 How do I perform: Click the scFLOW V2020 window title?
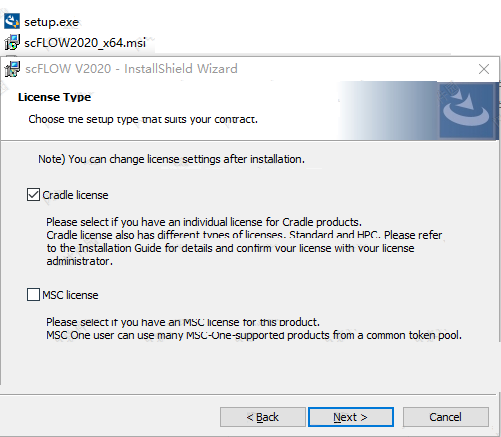tap(131, 69)
